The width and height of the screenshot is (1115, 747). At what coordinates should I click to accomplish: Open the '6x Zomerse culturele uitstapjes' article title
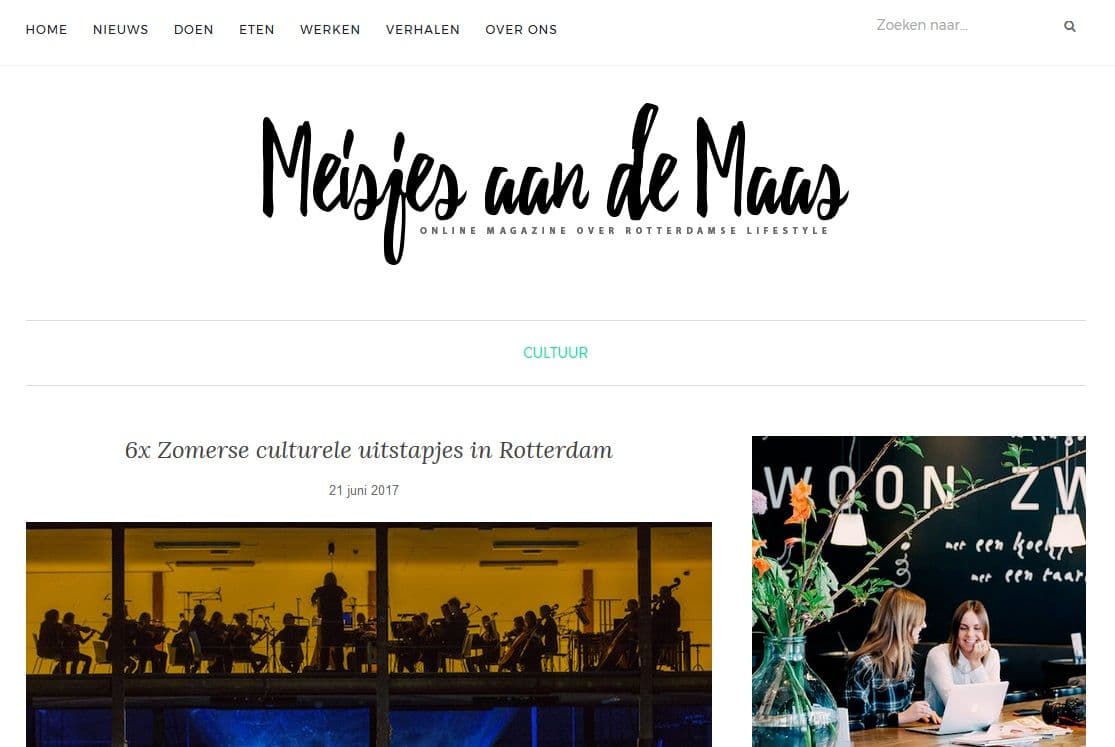368,450
